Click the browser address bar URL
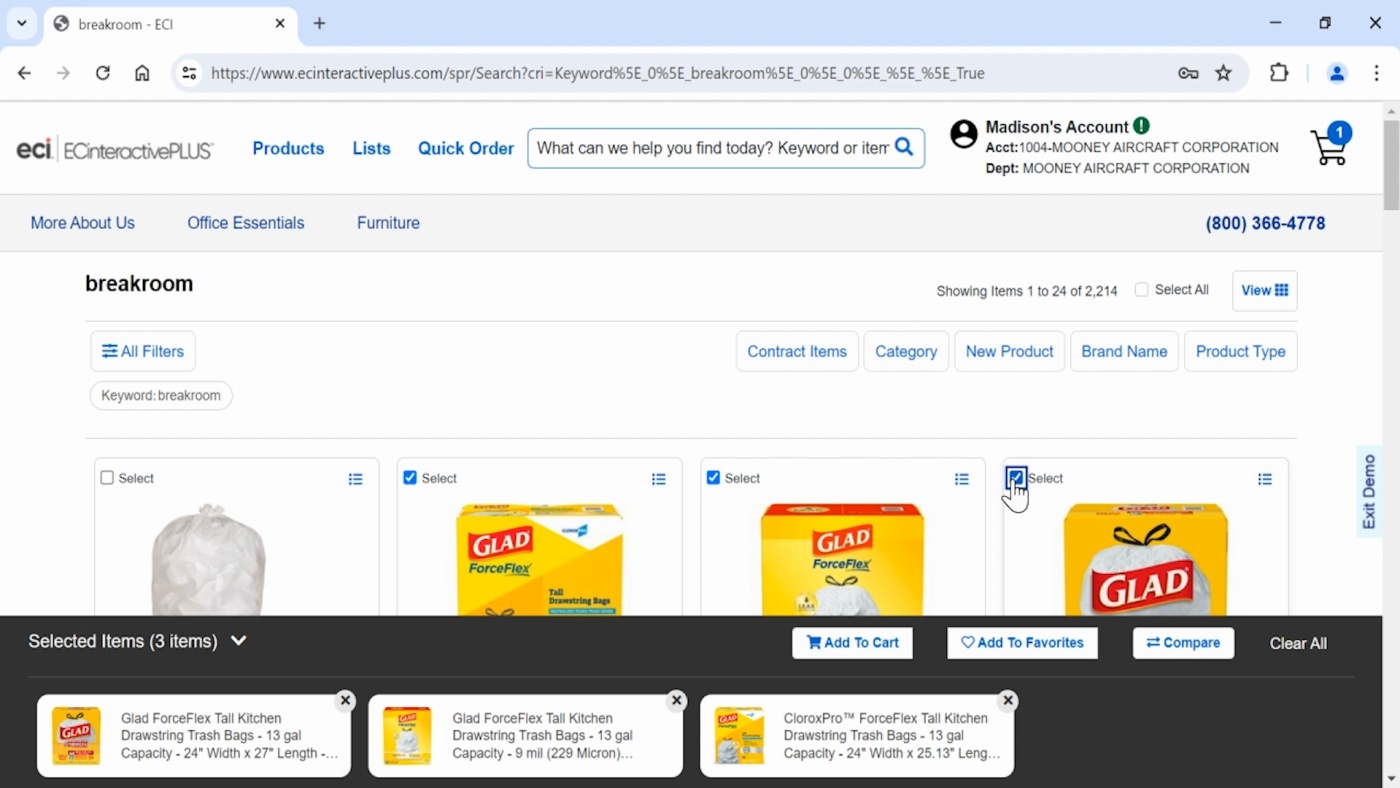Viewport: 1400px width, 788px height. coord(598,73)
